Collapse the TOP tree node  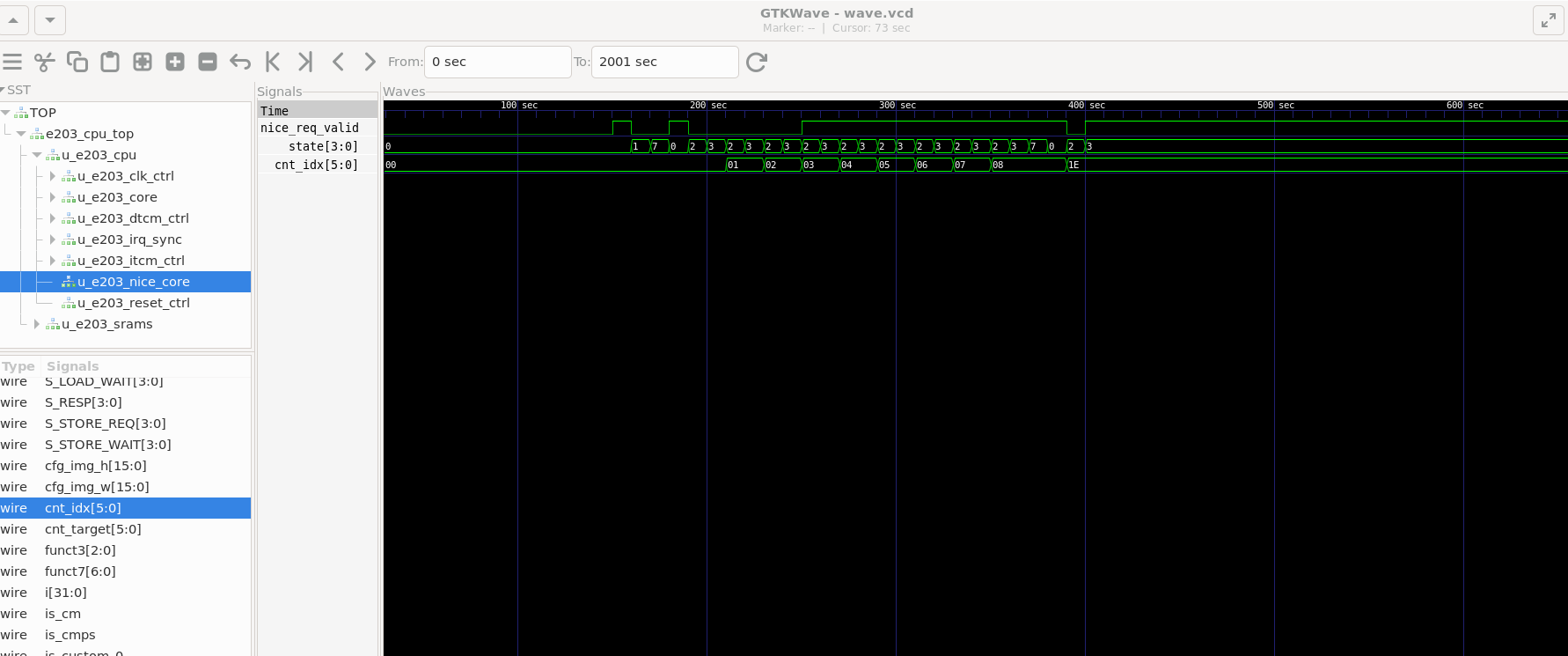point(6,113)
